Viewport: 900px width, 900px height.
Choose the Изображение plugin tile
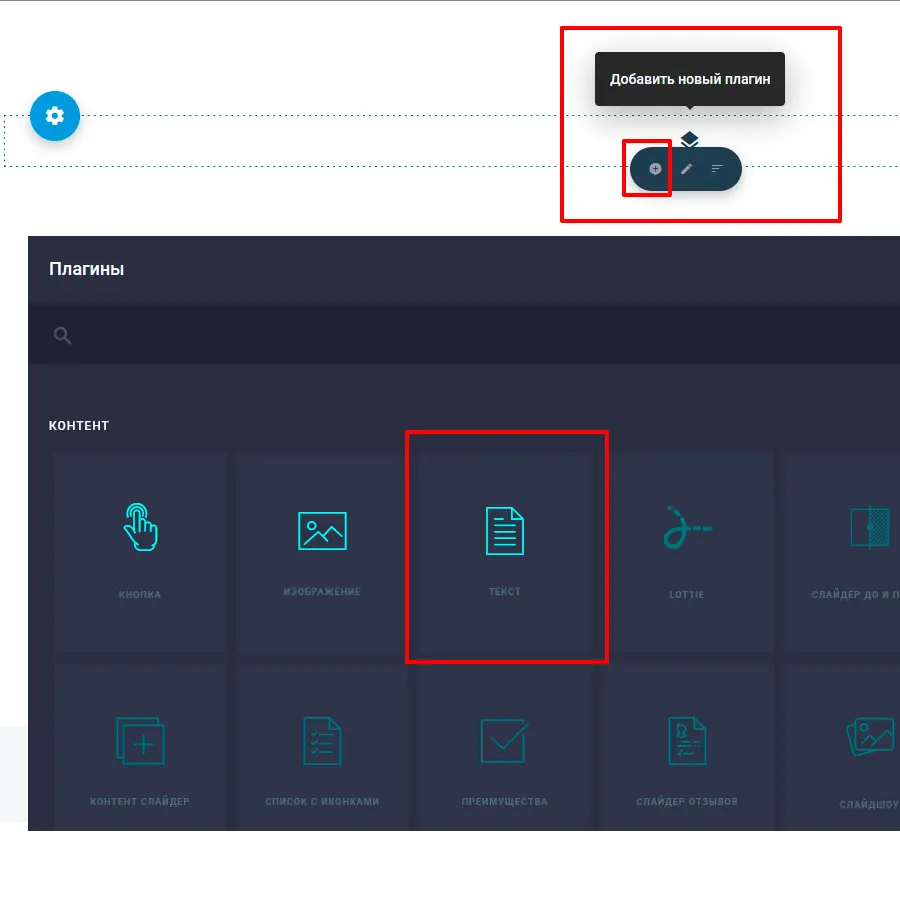[322, 552]
